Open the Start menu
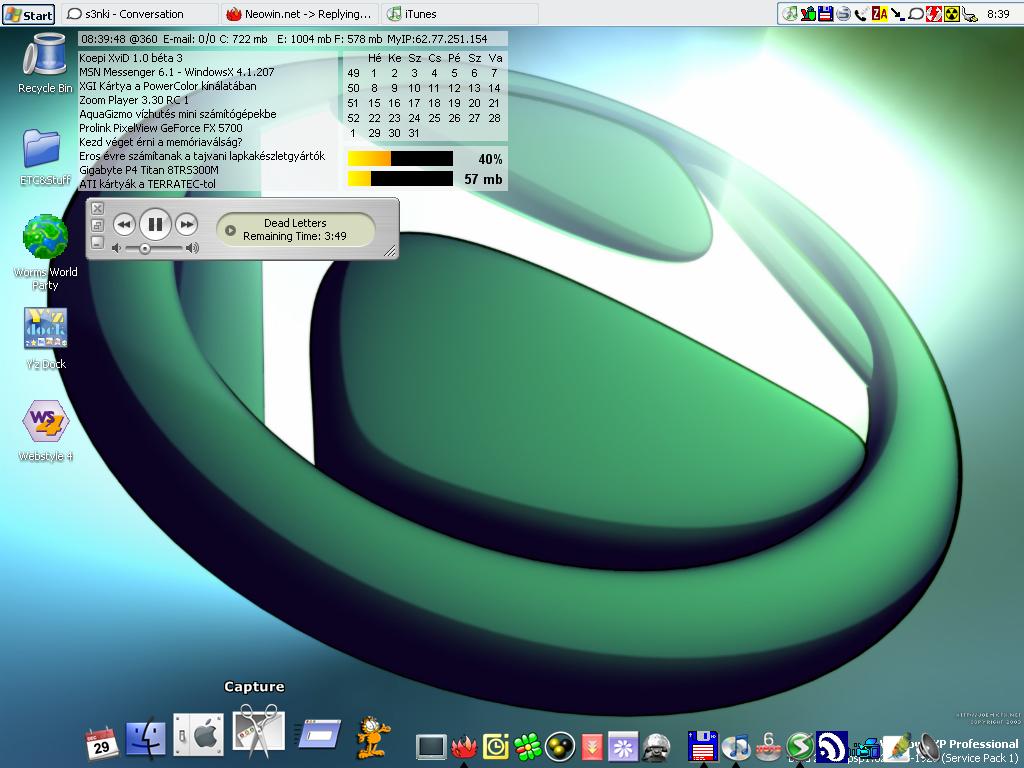The height and width of the screenshot is (768, 1024). 29,14
